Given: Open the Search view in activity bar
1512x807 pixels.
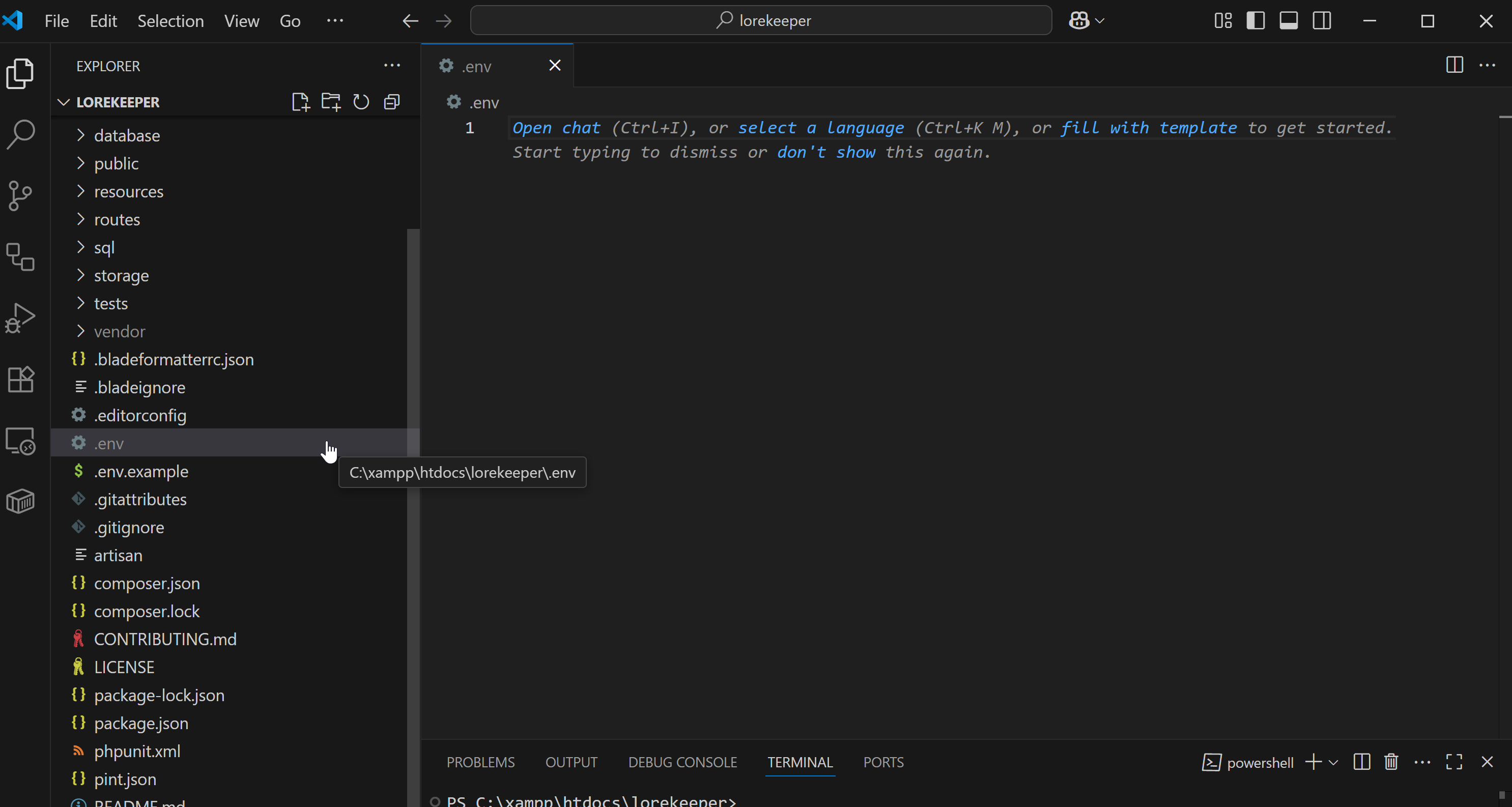Looking at the screenshot, I should (x=20, y=134).
